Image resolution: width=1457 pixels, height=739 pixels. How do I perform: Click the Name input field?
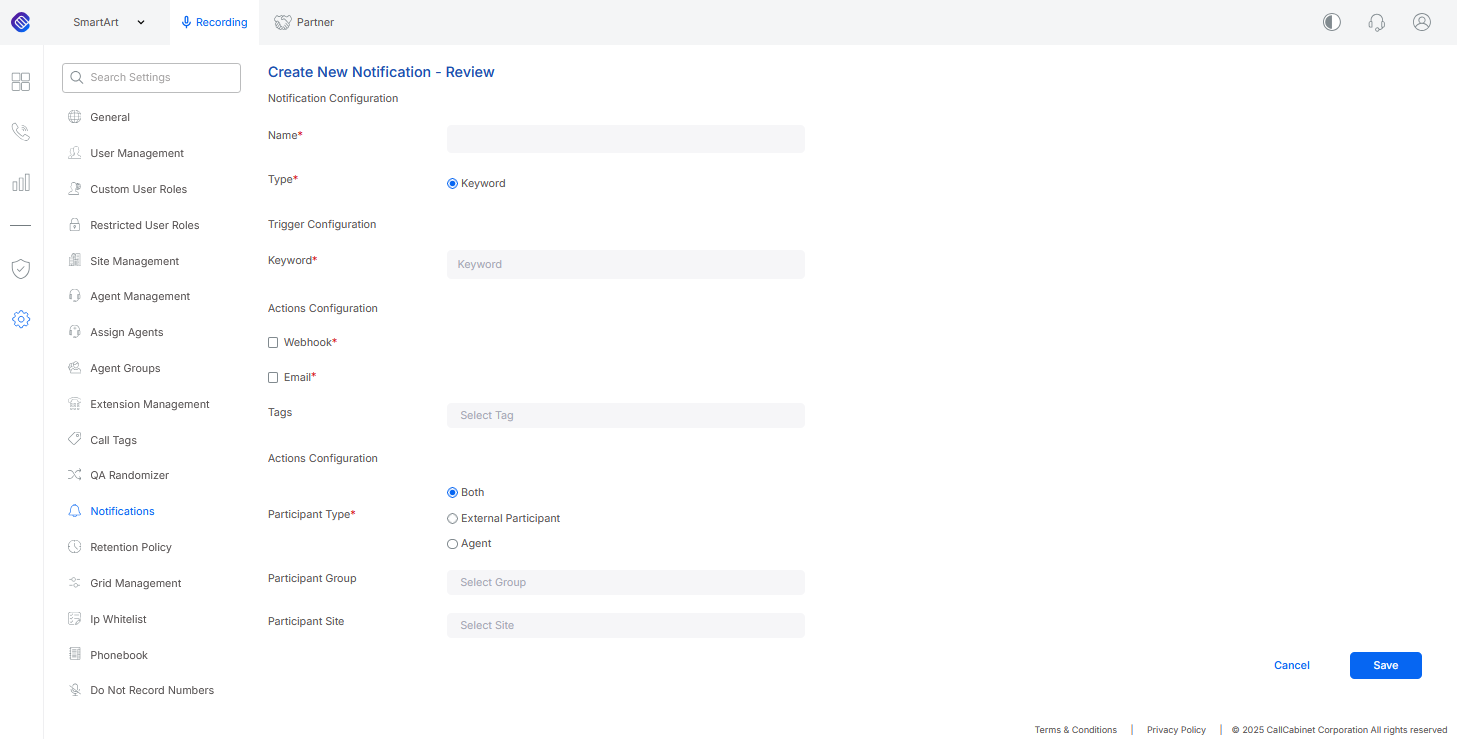pyautogui.click(x=626, y=139)
